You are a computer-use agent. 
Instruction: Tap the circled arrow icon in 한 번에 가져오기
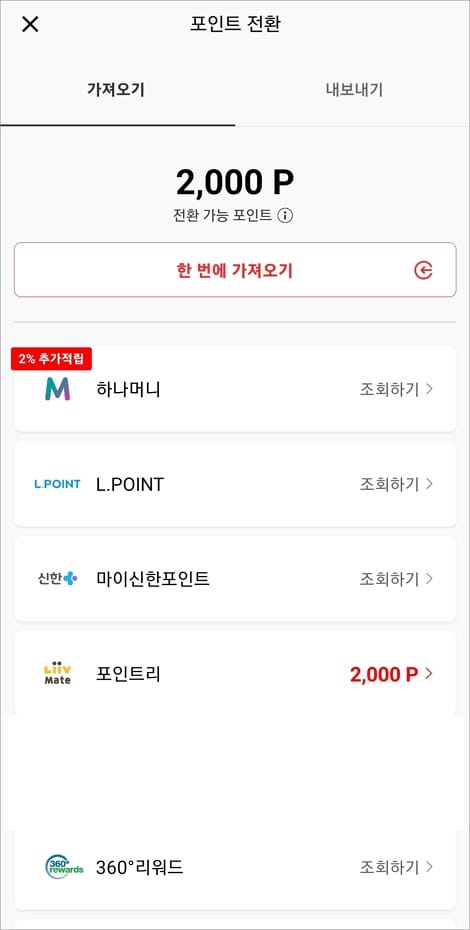click(423, 270)
